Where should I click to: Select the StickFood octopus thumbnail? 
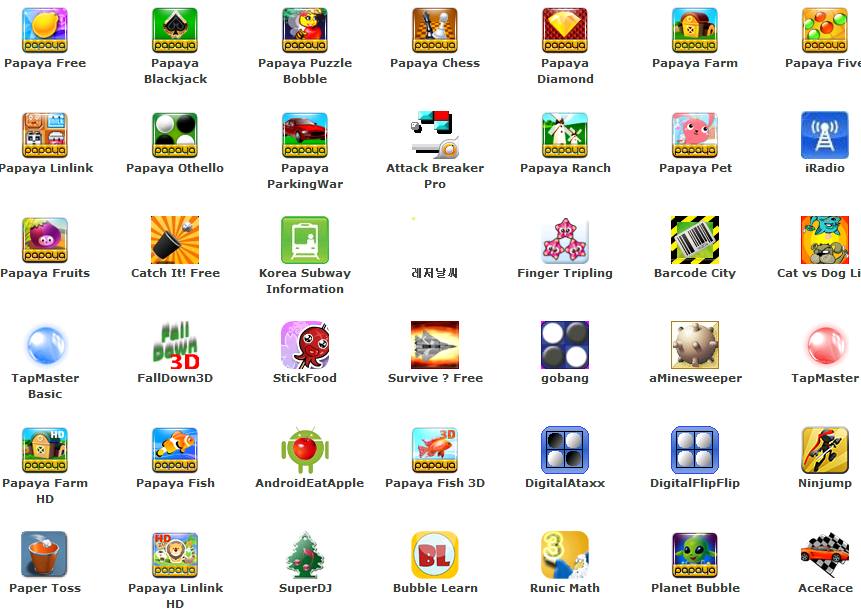coord(305,345)
